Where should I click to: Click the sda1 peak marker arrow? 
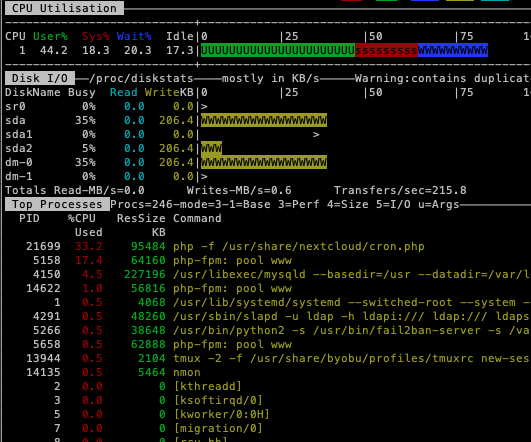(x=316, y=134)
